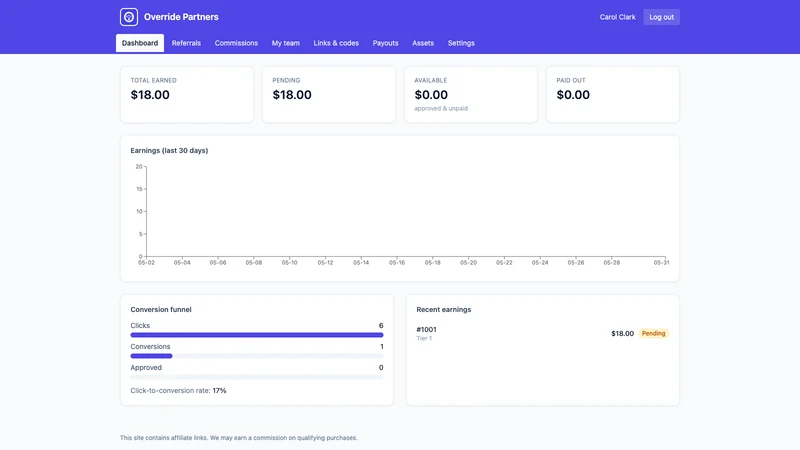Open the Referrals tab
800x450 pixels.
coord(186,43)
